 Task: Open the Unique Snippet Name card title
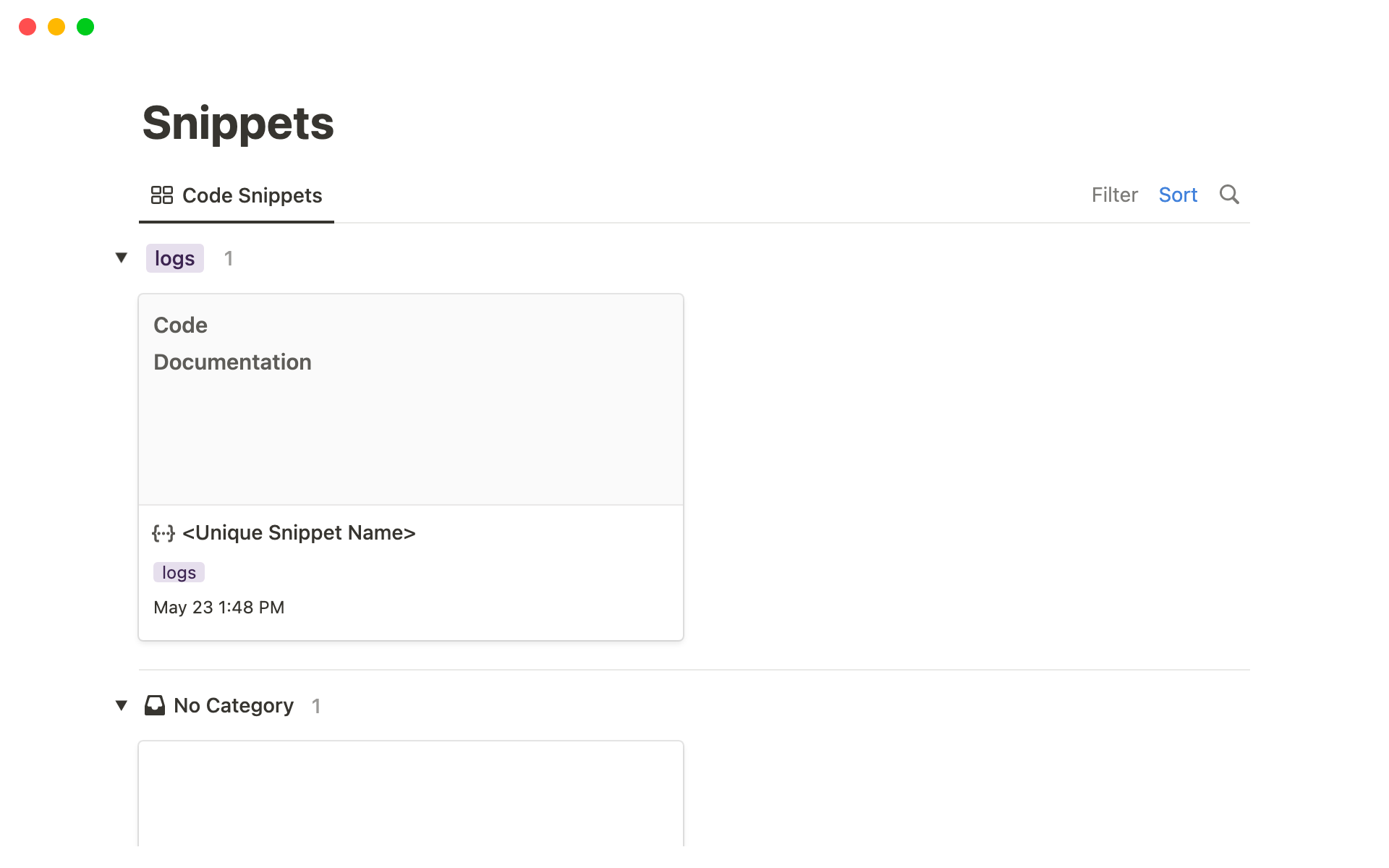(299, 533)
